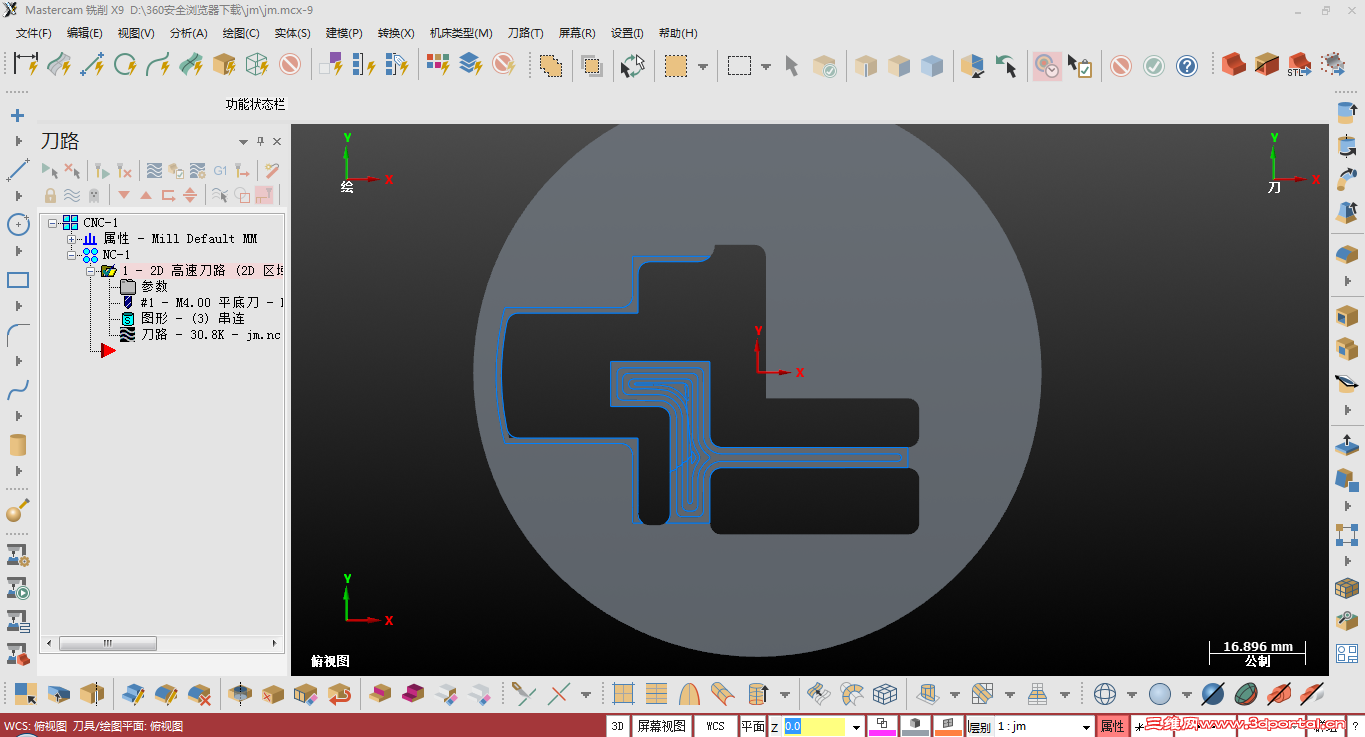Click the Z value input field

coord(815,727)
